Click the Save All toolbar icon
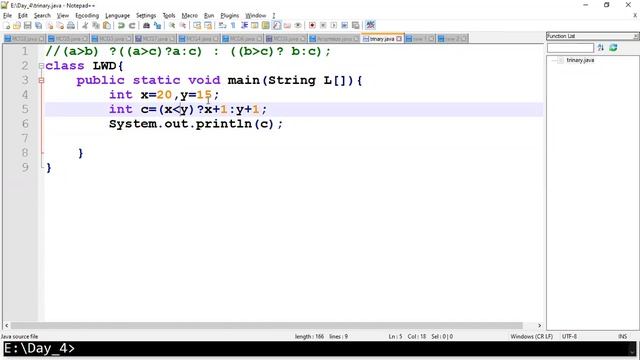Screen dimensions: 640x360 pos(38,25)
